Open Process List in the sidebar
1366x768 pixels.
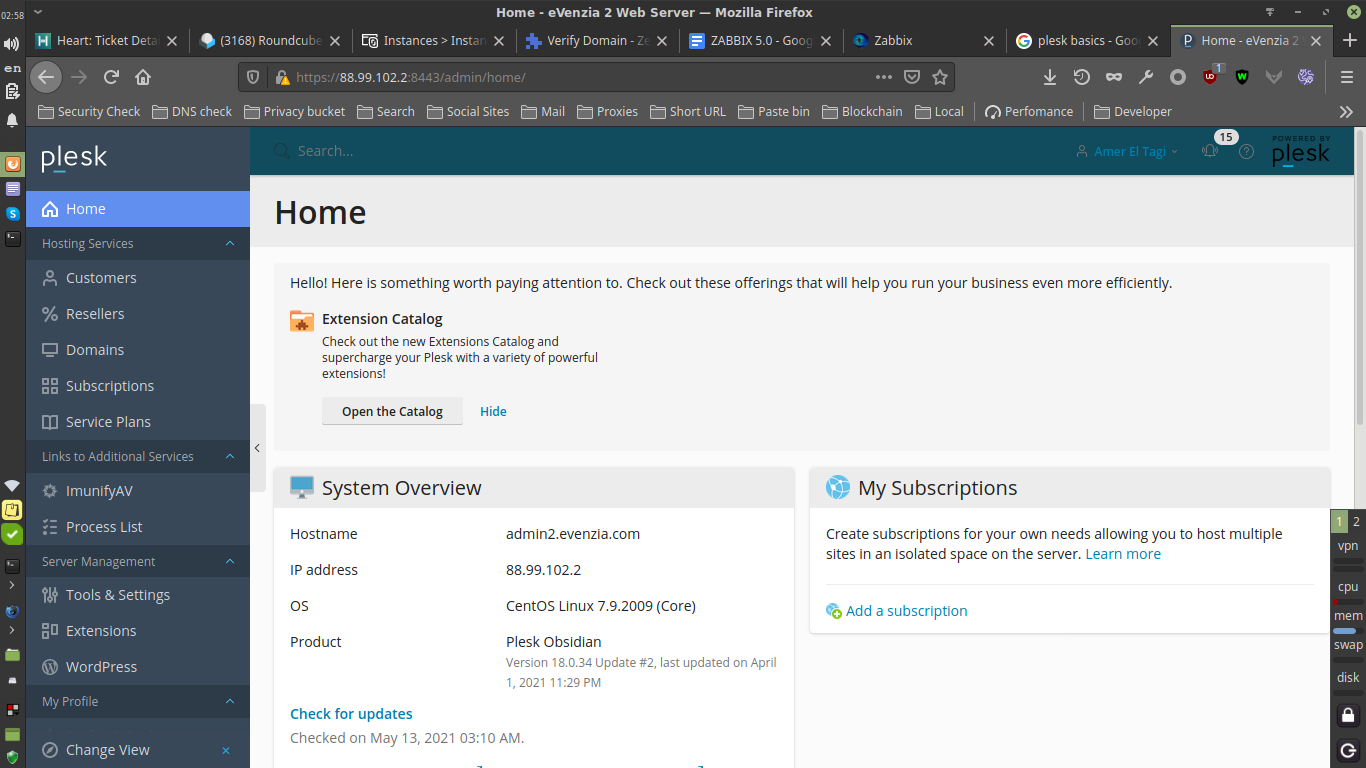(x=138, y=527)
